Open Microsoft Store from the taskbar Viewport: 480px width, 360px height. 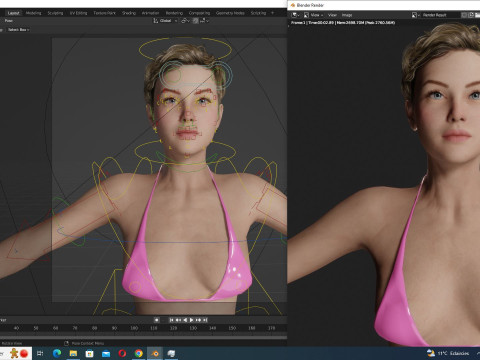point(89,353)
